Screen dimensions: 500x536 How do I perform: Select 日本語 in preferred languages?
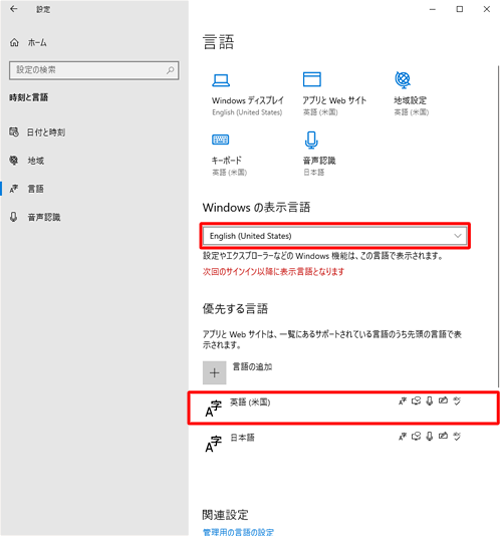(x=343, y=443)
